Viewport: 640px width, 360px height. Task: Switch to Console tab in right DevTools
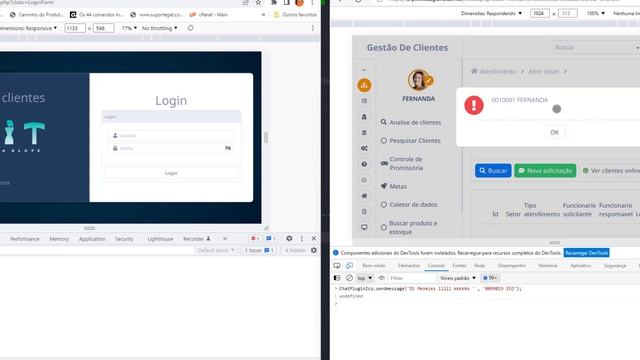(x=436, y=266)
